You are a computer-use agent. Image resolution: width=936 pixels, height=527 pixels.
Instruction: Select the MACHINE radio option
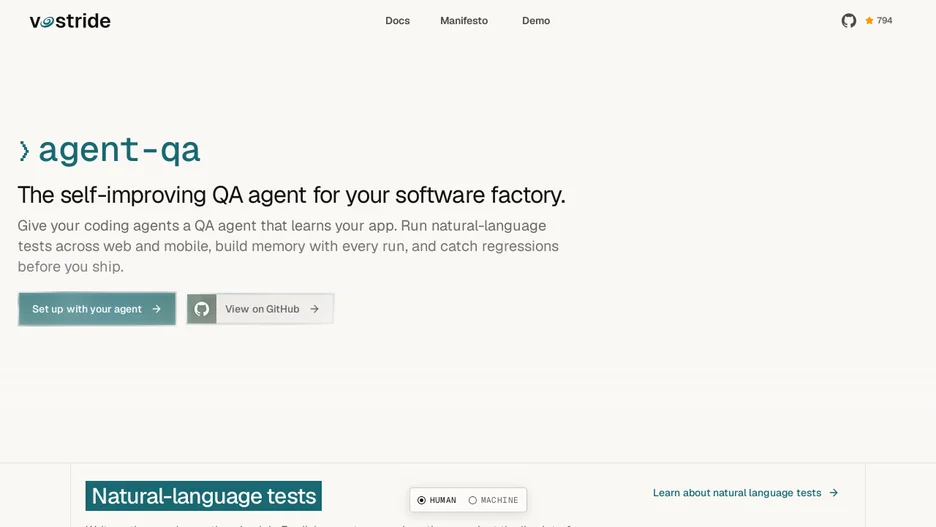click(x=493, y=500)
